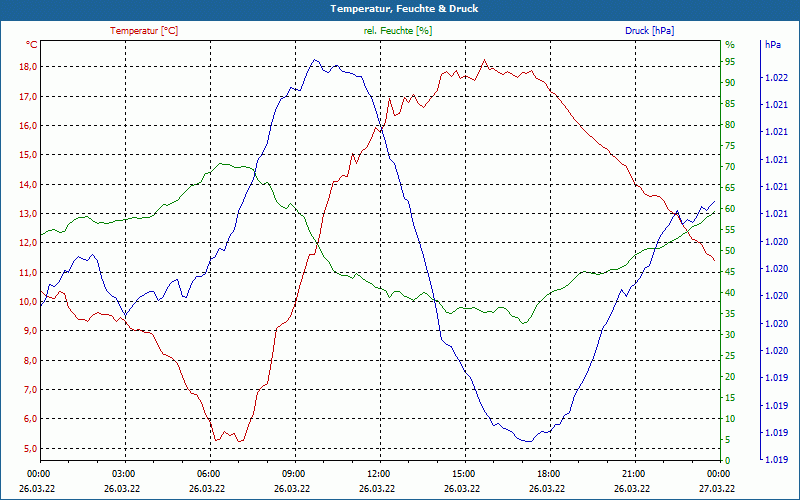Click the 1.022 pressure axis value

[776, 78]
